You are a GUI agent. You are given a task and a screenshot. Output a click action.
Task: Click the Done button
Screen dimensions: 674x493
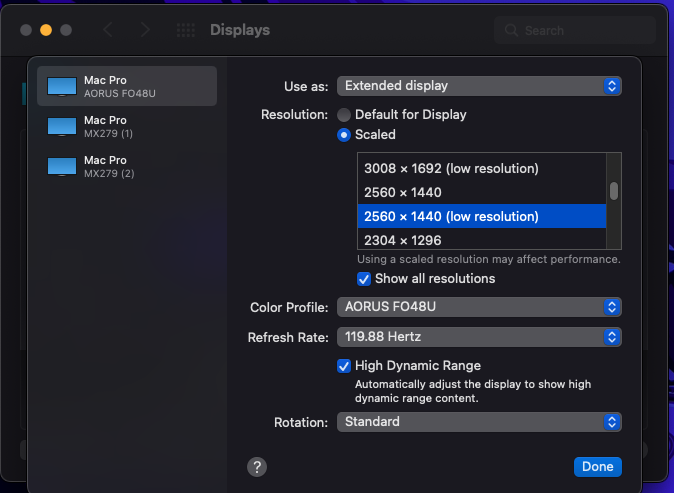[x=598, y=467]
